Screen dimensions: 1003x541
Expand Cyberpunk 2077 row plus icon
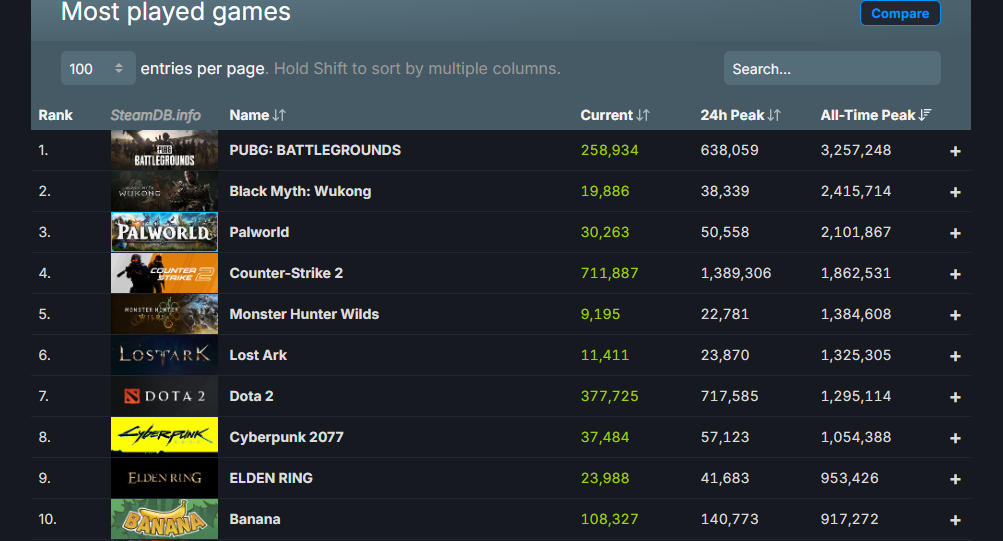(955, 438)
